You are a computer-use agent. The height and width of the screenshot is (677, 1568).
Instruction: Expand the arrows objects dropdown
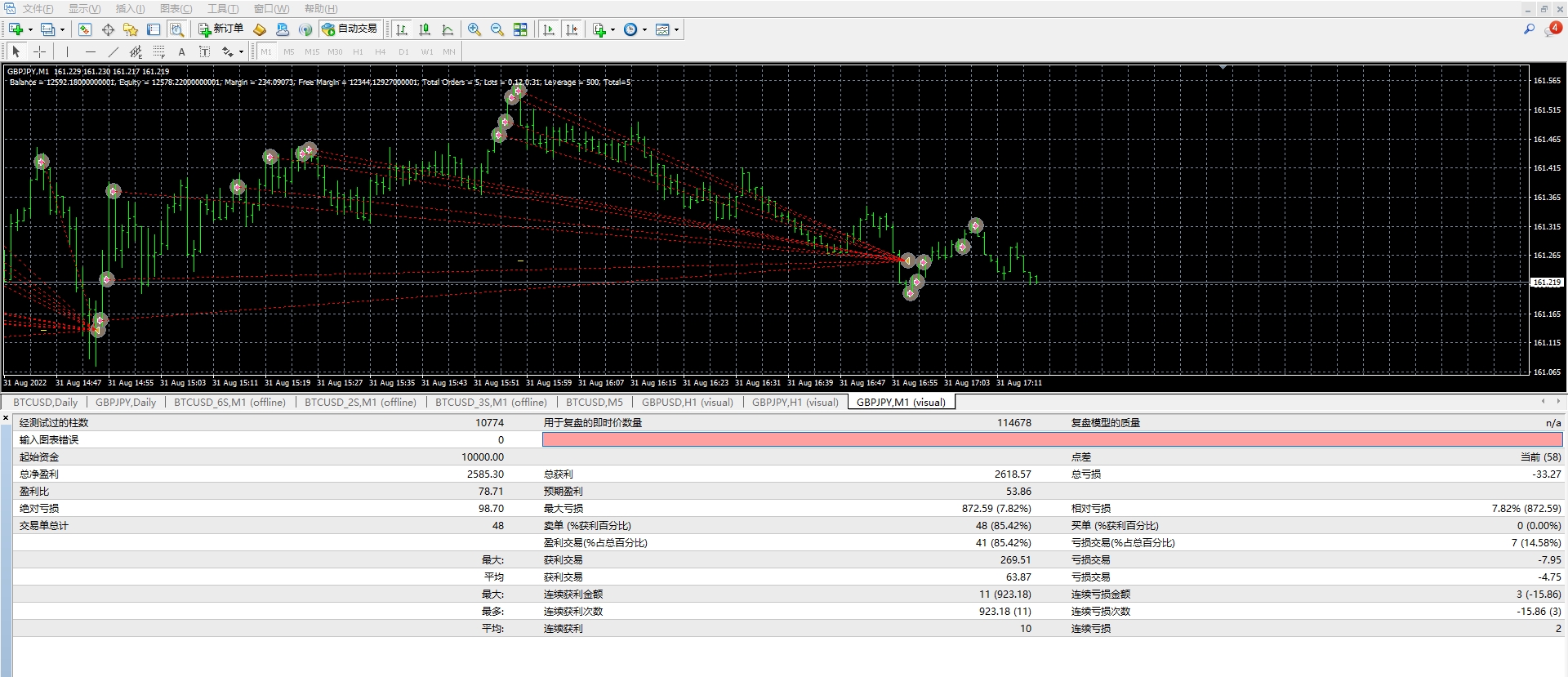coord(241,52)
